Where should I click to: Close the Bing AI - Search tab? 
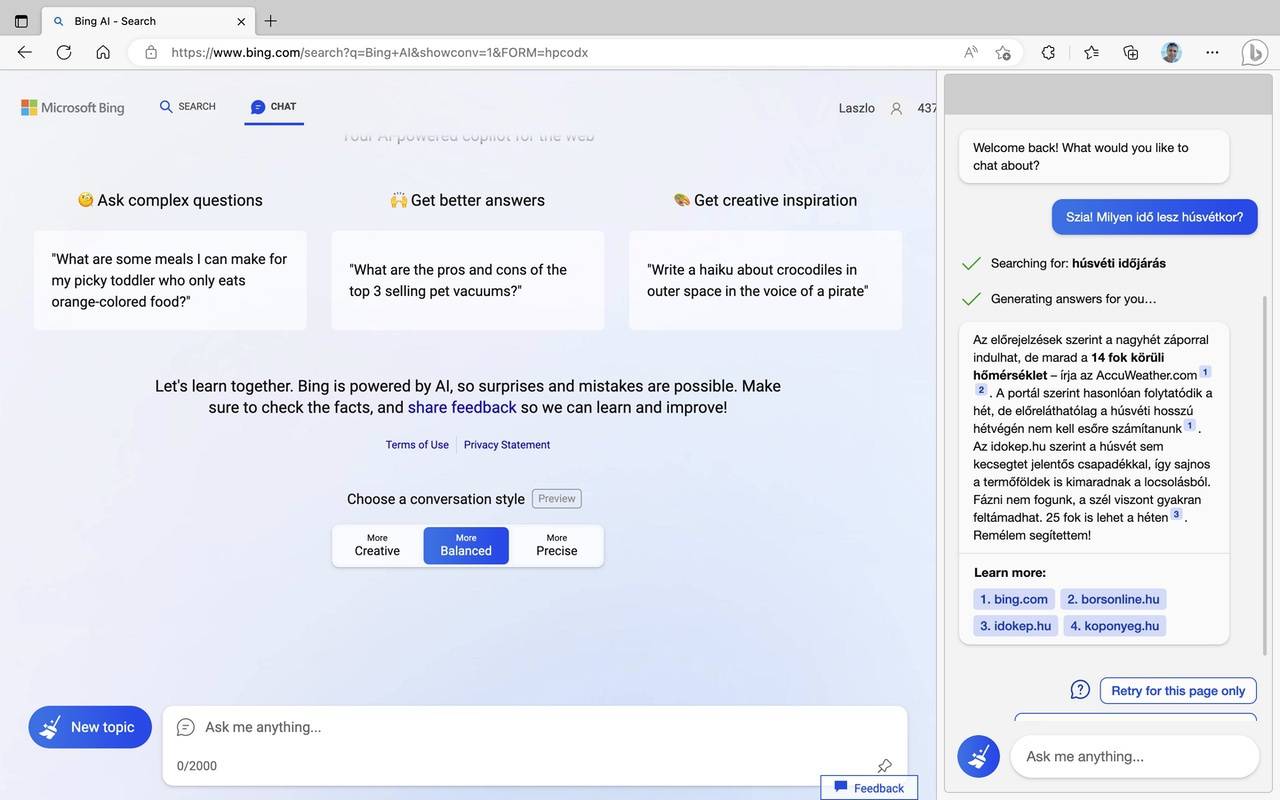click(x=241, y=21)
